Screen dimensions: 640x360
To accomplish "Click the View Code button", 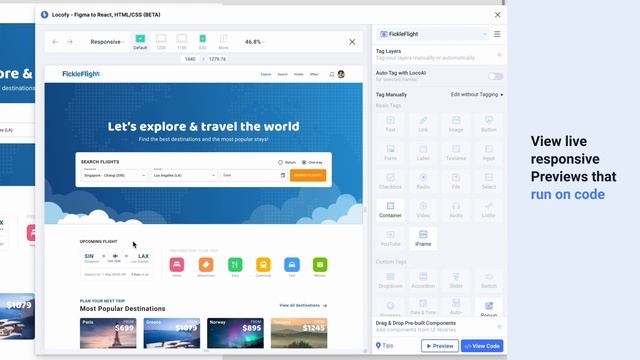I will pyautogui.click(x=482, y=346).
